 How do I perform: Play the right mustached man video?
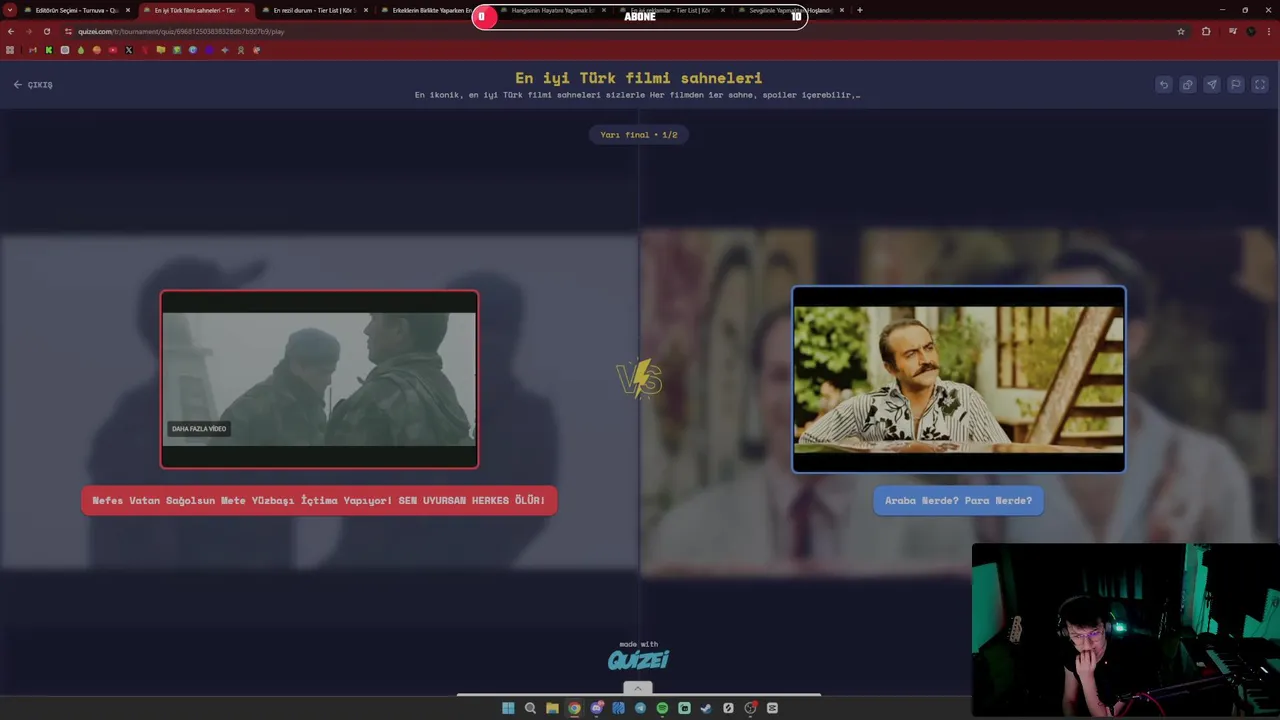tap(958, 379)
